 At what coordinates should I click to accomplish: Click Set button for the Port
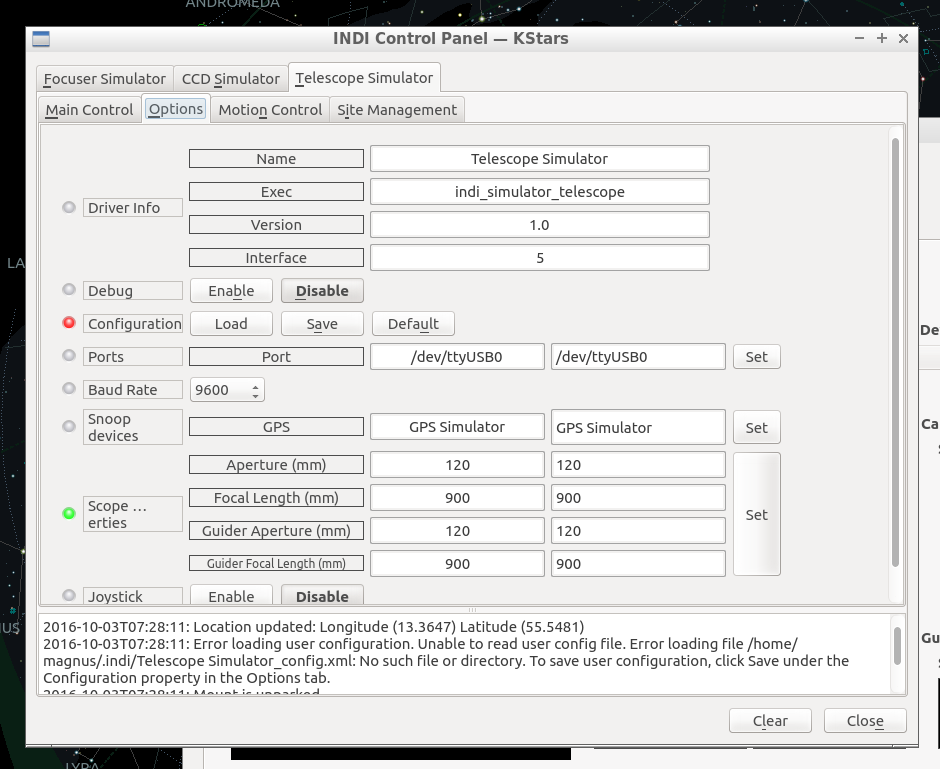pos(756,357)
